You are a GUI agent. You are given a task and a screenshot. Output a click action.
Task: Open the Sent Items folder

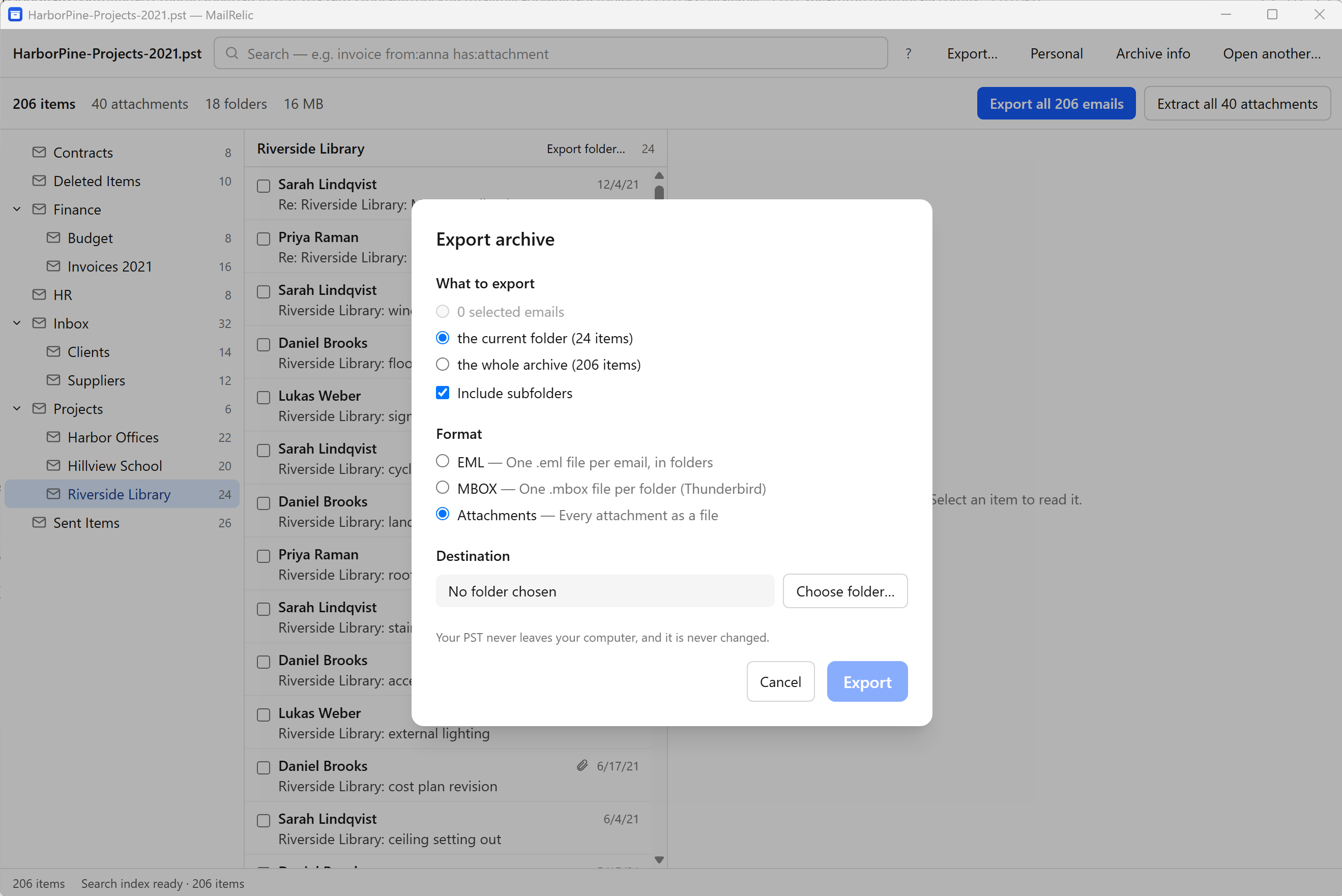tap(121, 523)
